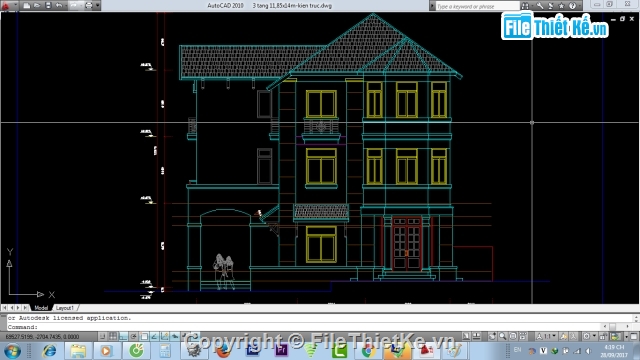The image size is (640, 360).
Task: Open the SteeringWheels tool
Action: tap(513, 336)
